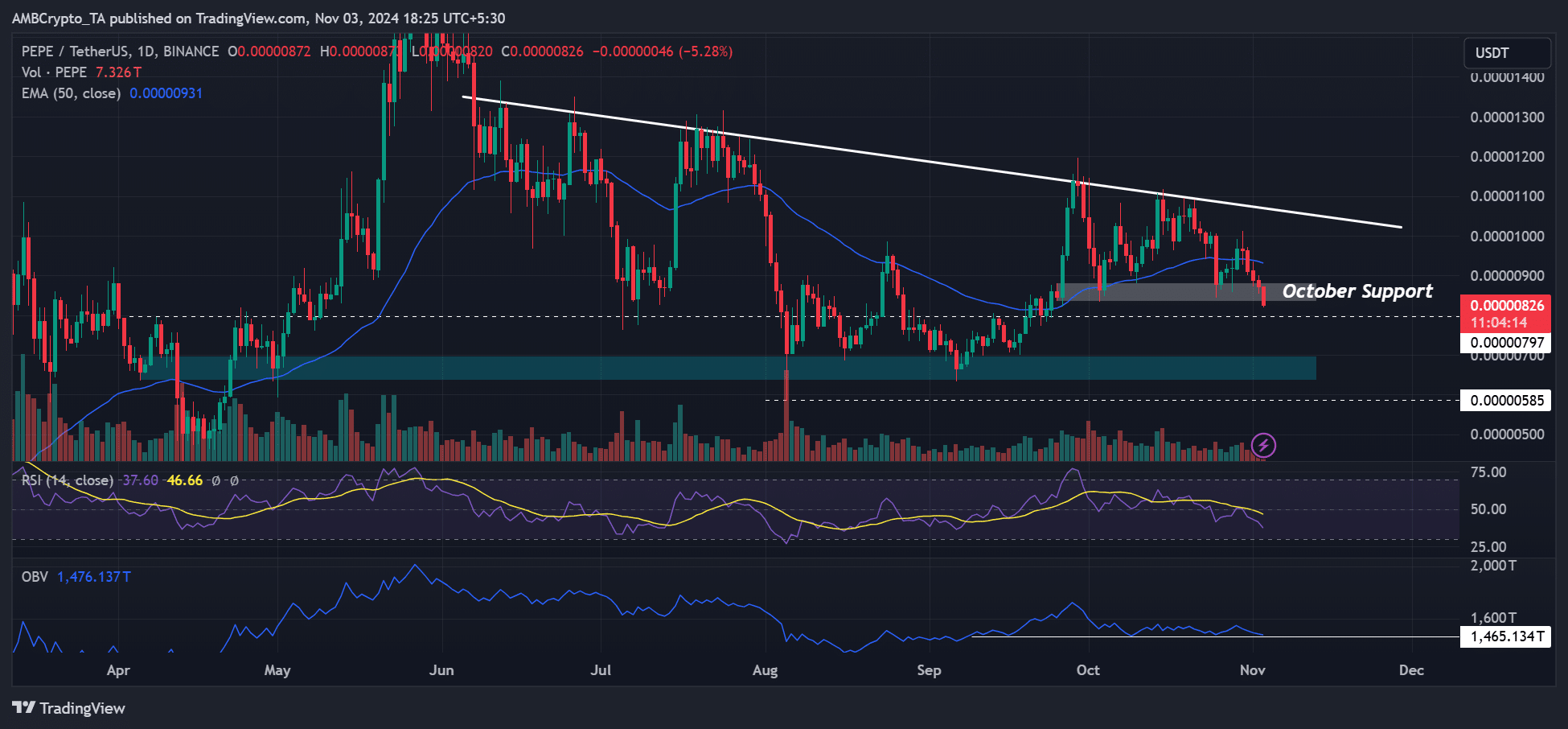Open the USDT currency selector
The image size is (1568, 729).
[x=1506, y=52]
